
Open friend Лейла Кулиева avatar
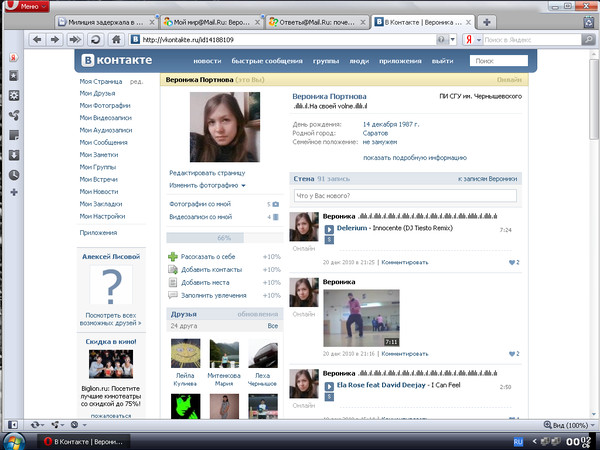click(186, 353)
